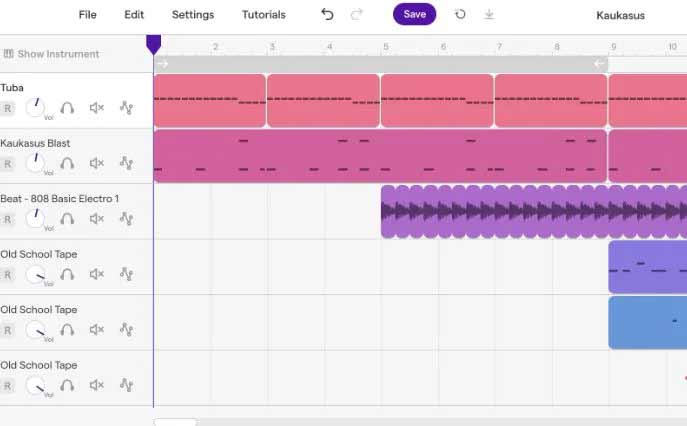
Task: Open the Edit dropdown menu
Action: pos(134,15)
